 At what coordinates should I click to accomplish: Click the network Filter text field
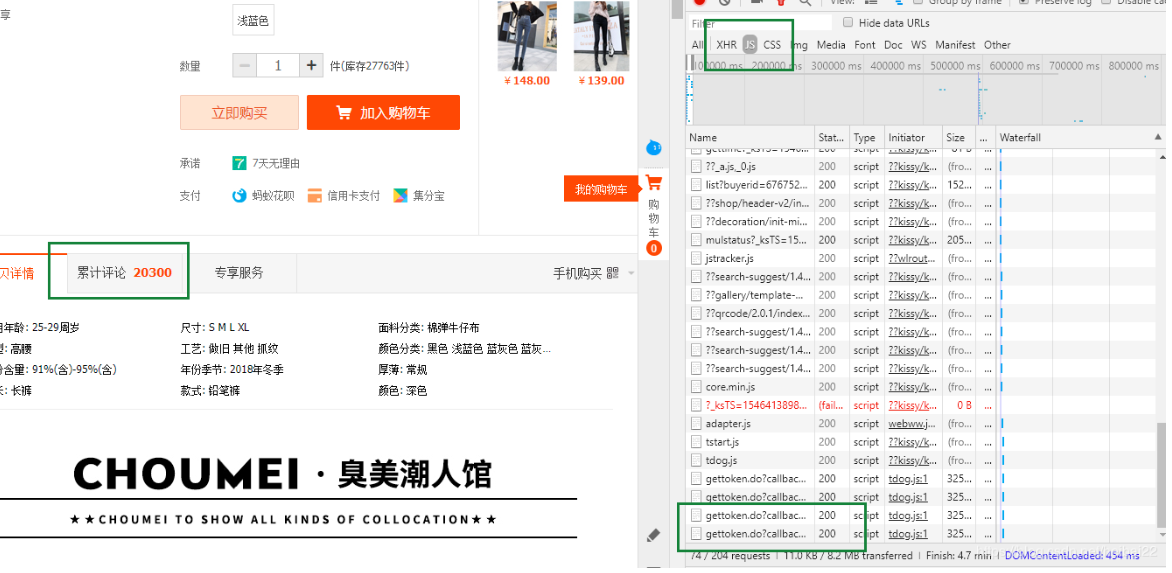pos(760,23)
